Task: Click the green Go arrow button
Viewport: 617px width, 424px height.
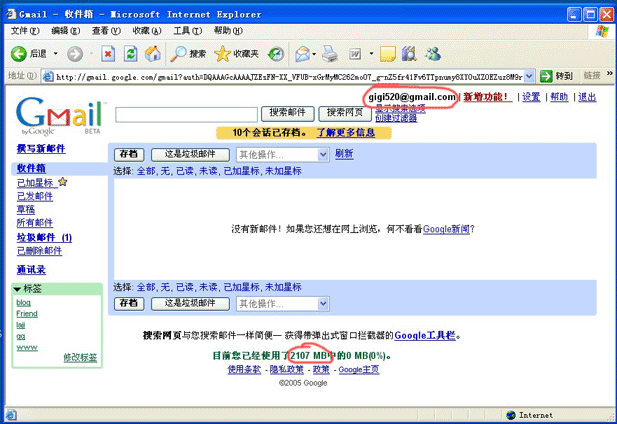Action: pos(546,76)
